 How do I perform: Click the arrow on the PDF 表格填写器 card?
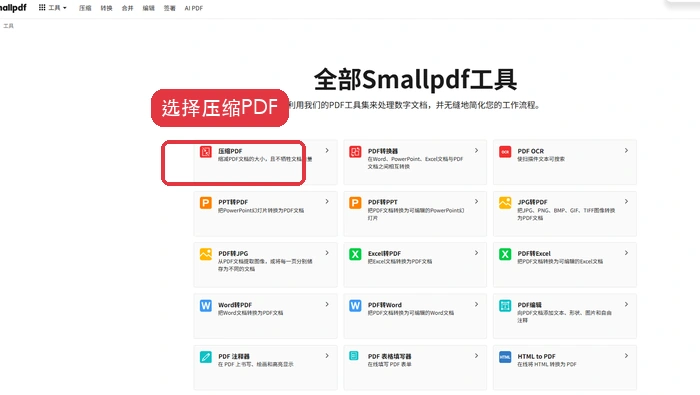476,356
